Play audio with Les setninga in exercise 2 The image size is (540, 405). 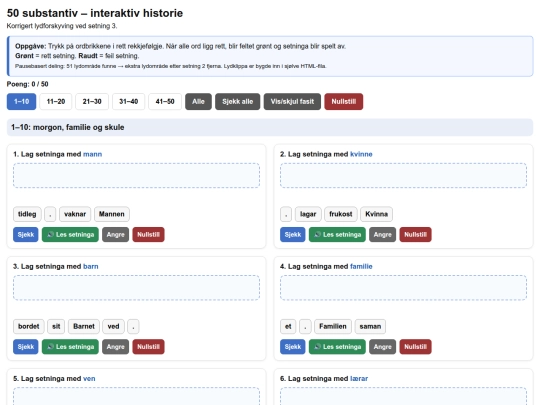pyautogui.click(x=337, y=235)
